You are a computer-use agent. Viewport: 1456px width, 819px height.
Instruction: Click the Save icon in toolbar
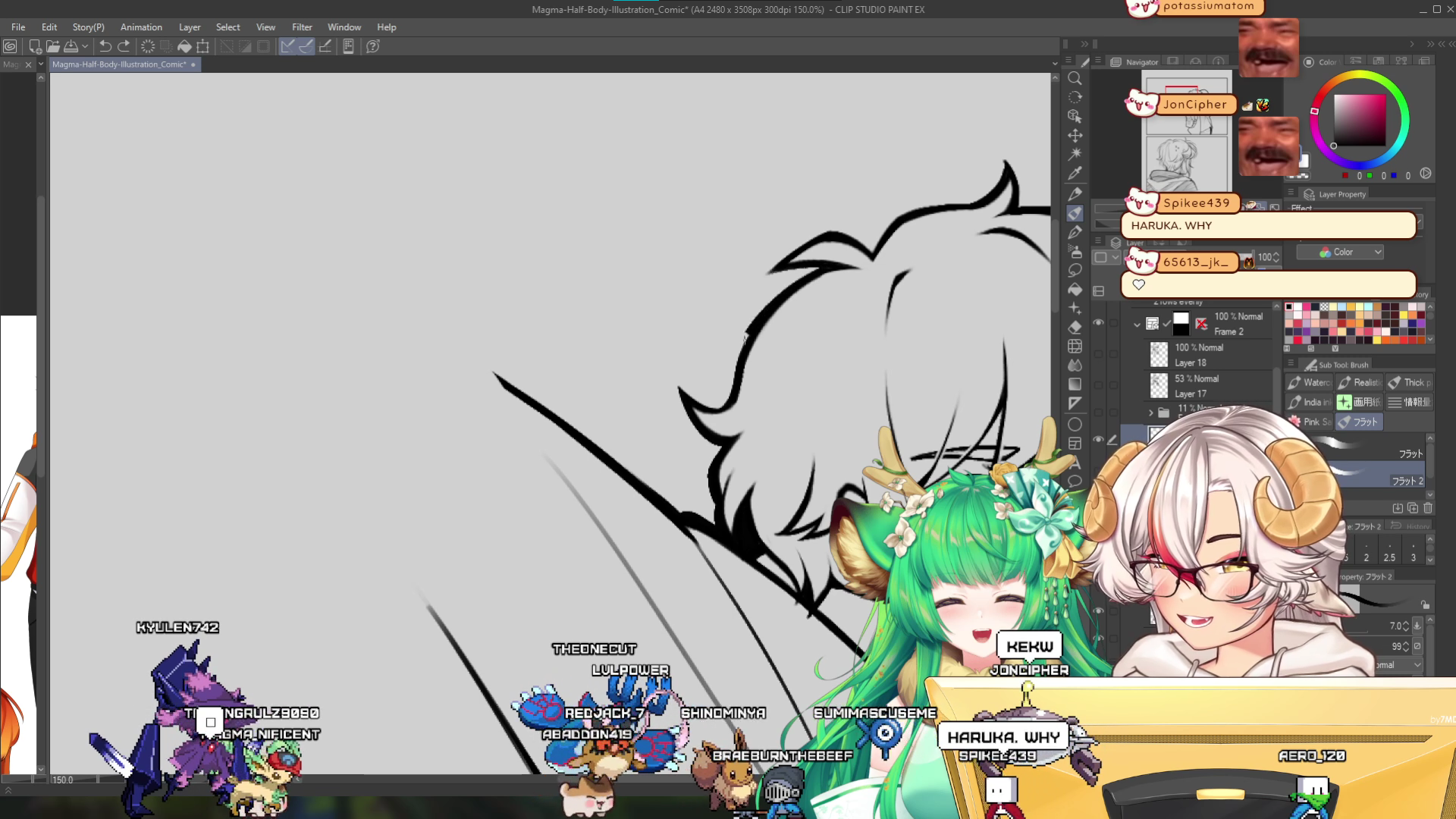pos(71,46)
